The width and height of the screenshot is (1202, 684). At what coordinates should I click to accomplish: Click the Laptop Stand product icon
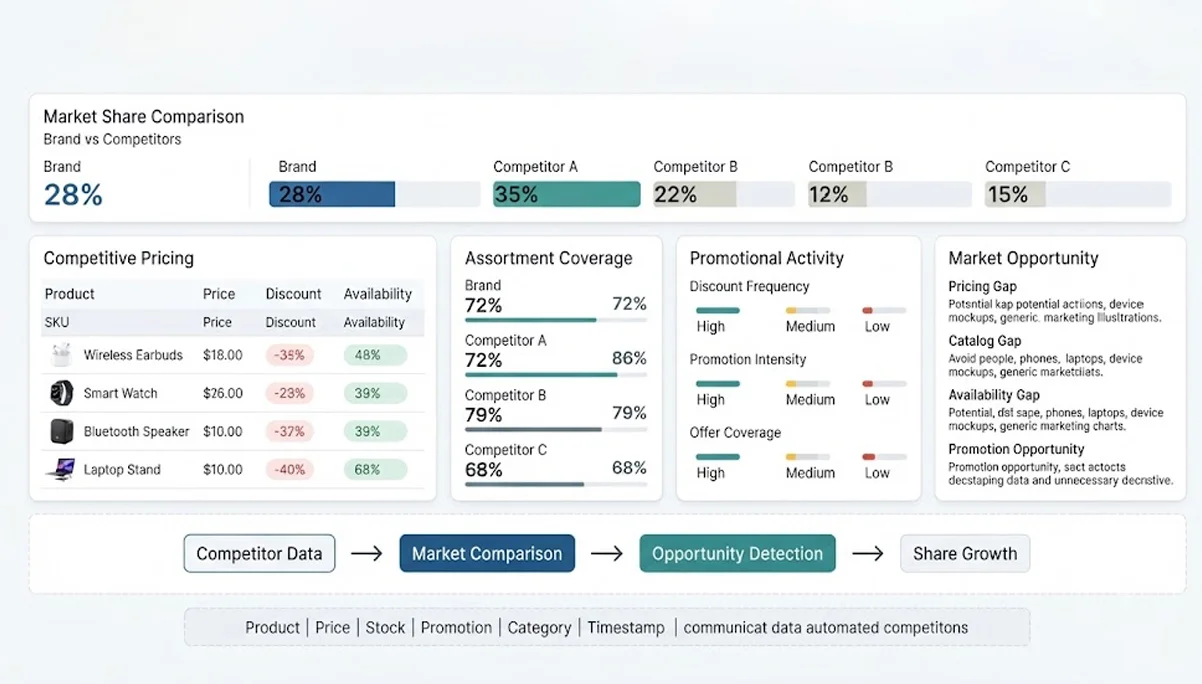[x=61, y=469]
